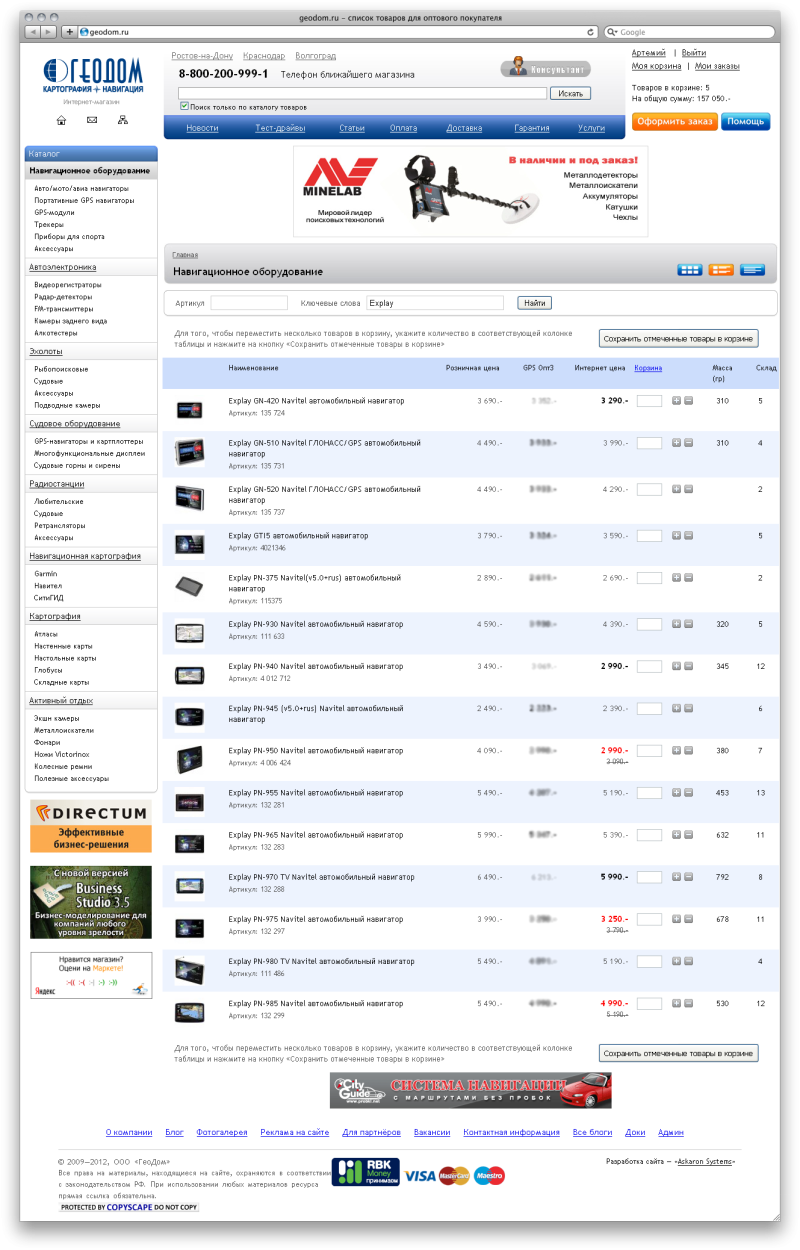Click the Оформить заказ orange button
Viewport: 800px width, 1250px height.
[674, 121]
